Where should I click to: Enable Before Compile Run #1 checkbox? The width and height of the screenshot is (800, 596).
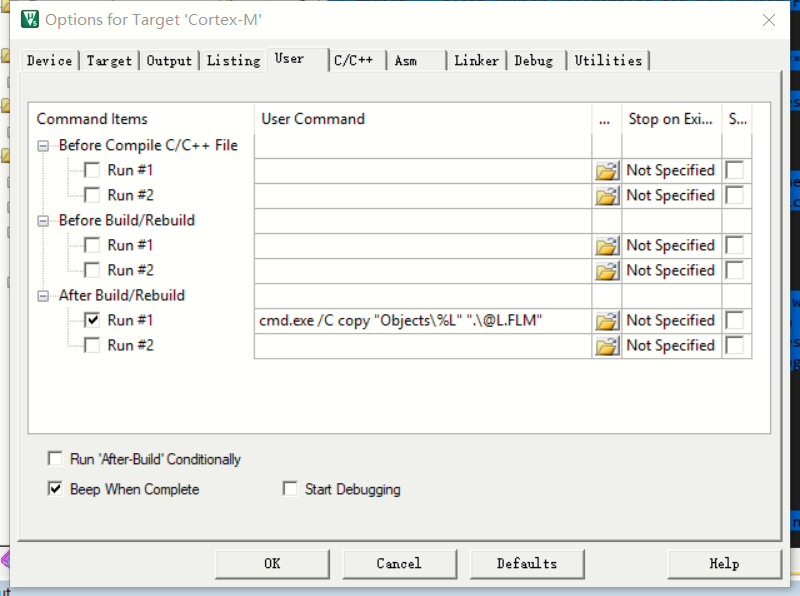click(92, 170)
